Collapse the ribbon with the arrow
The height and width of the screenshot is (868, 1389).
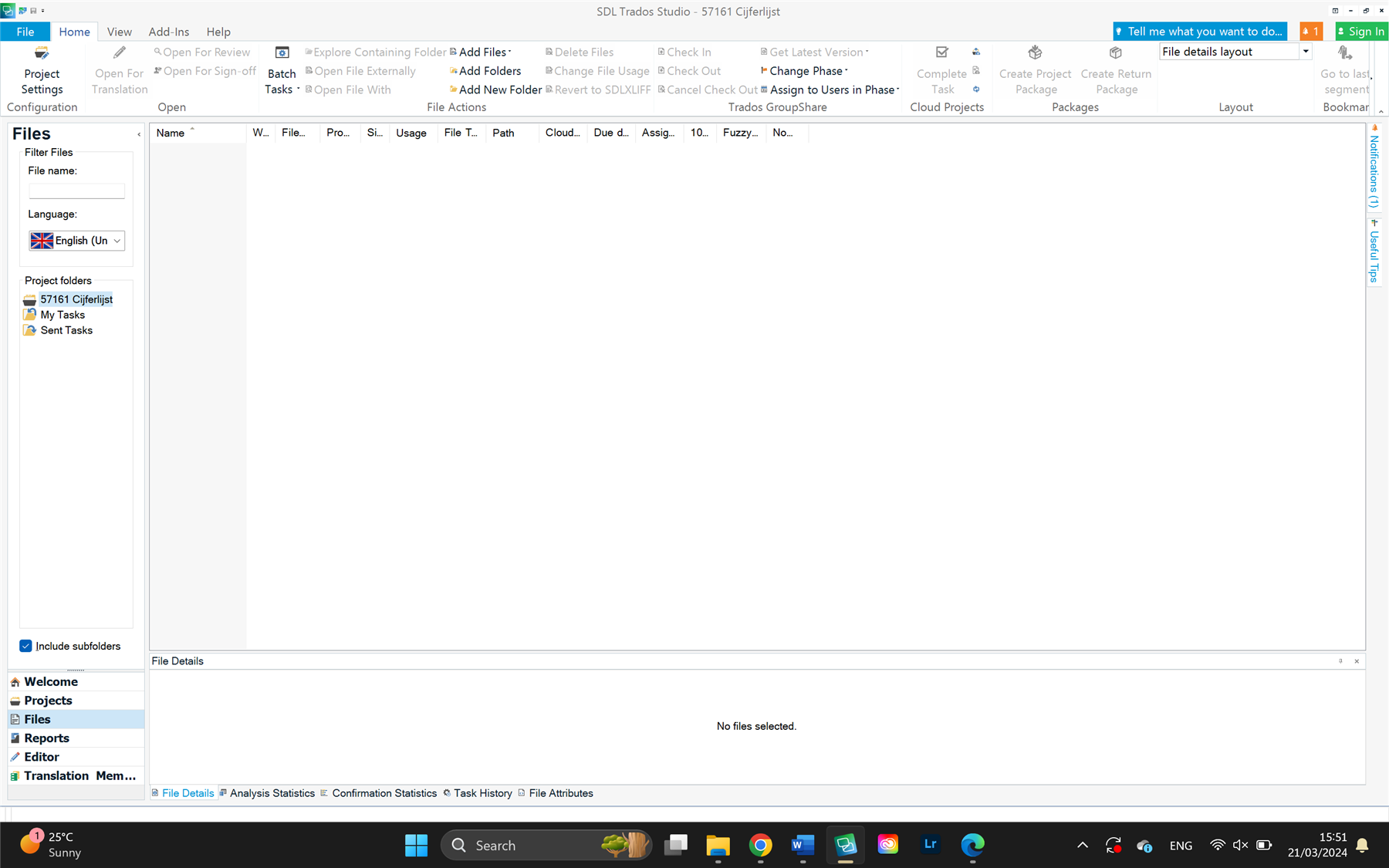pyautogui.click(x=1381, y=111)
